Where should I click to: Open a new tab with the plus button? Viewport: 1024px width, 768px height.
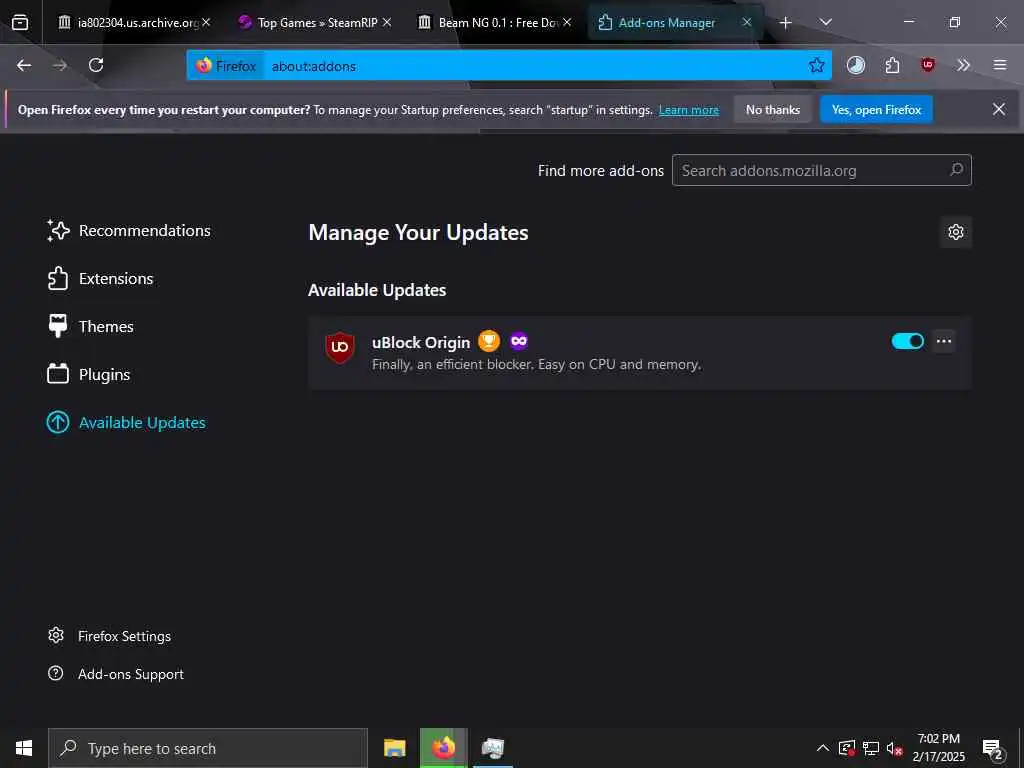click(786, 23)
